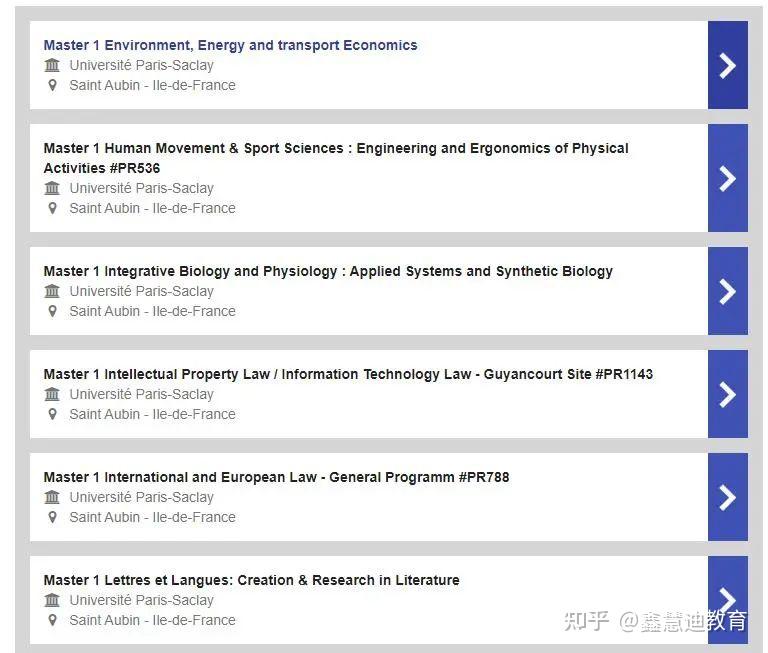Open Integrative Biology and Physiology chevron
The image size is (768, 653).
pos(727,291)
